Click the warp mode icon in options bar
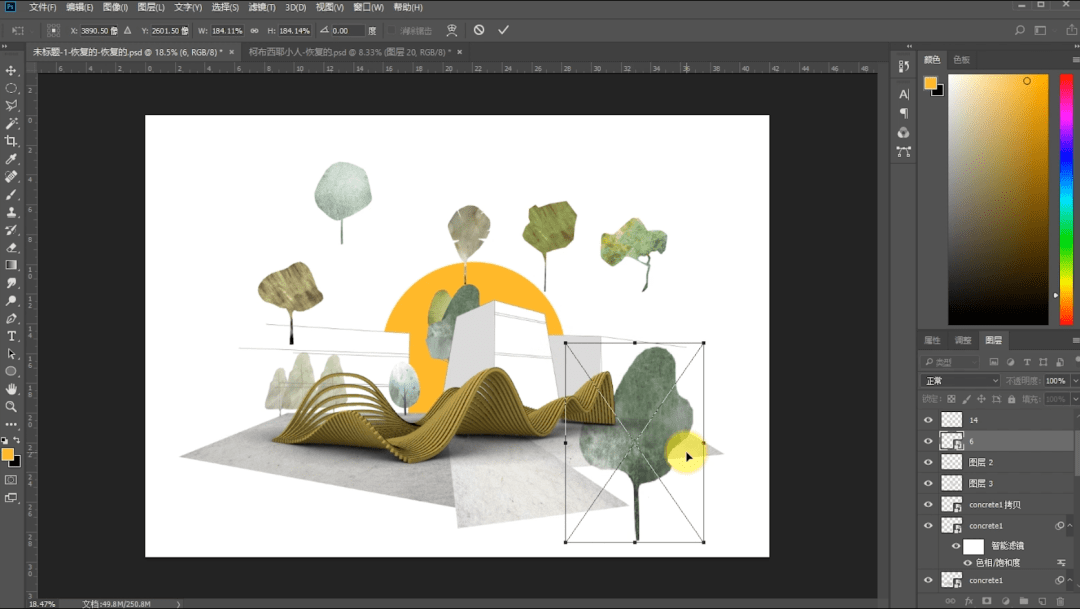1080x609 pixels. (x=452, y=30)
